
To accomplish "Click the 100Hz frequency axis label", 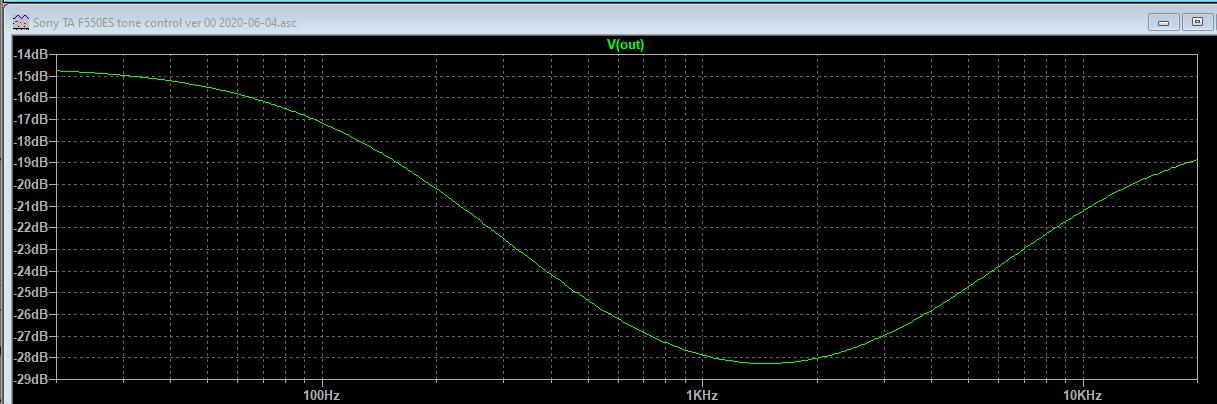I will click(321, 394).
